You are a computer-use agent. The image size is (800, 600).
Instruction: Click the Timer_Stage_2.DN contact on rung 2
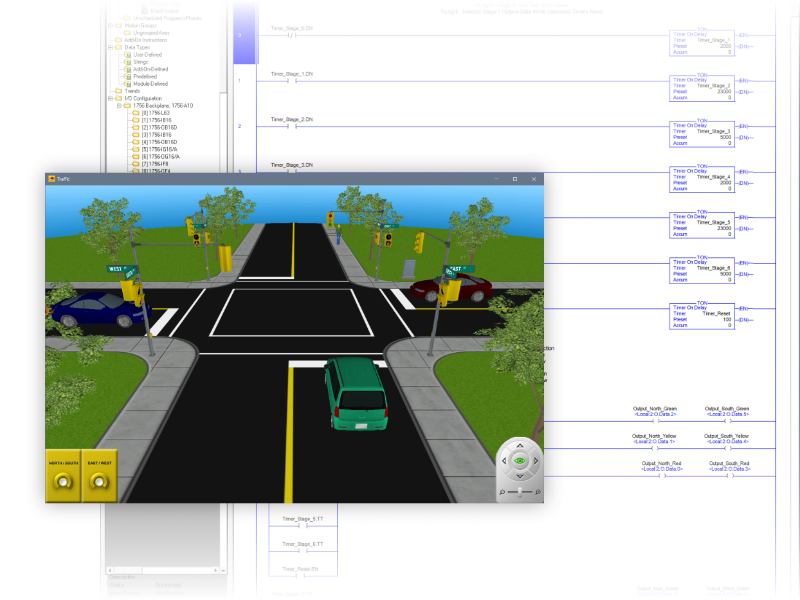[291, 126]
